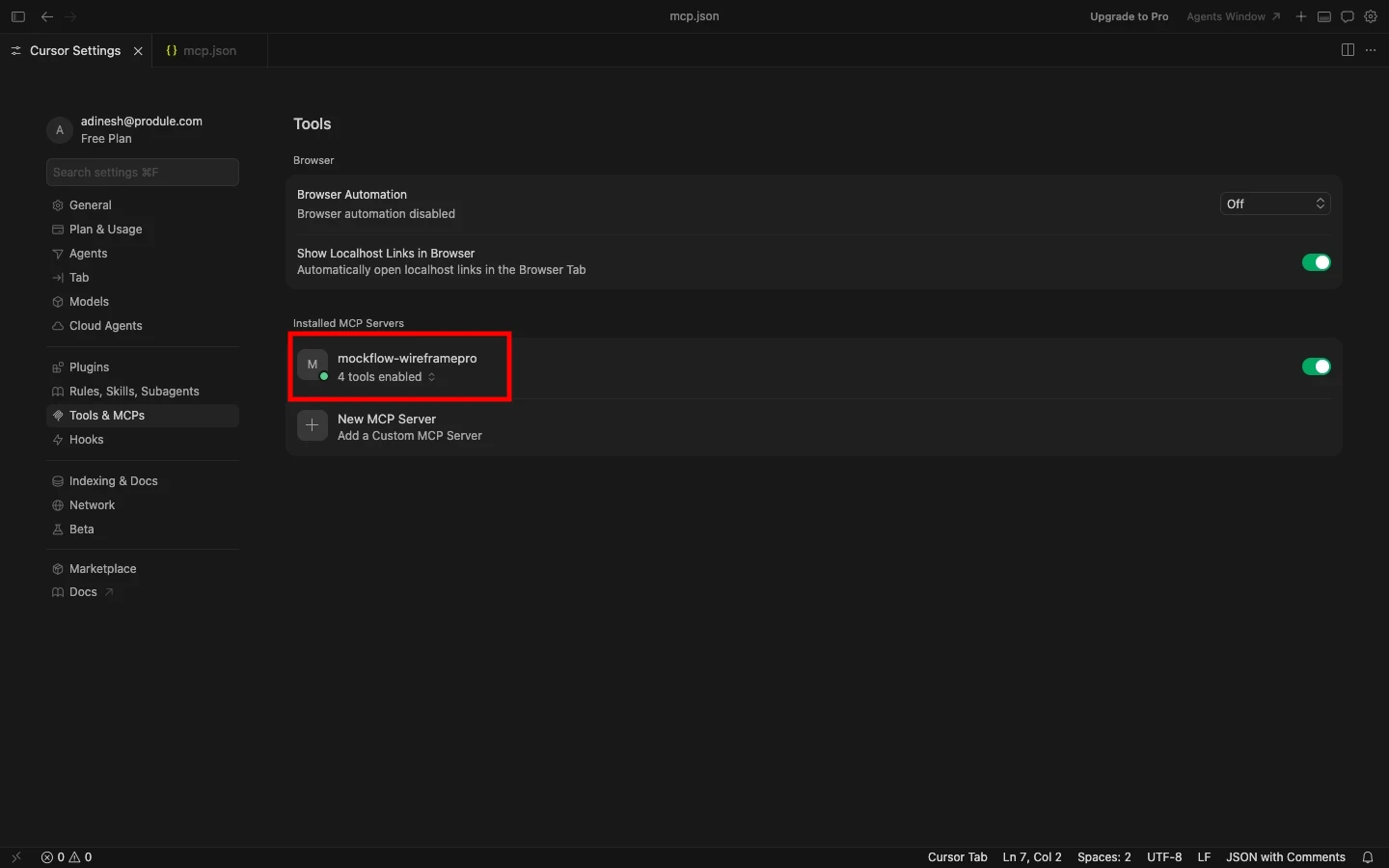Open notifications bell in status bar

[x=1368, y=856]
